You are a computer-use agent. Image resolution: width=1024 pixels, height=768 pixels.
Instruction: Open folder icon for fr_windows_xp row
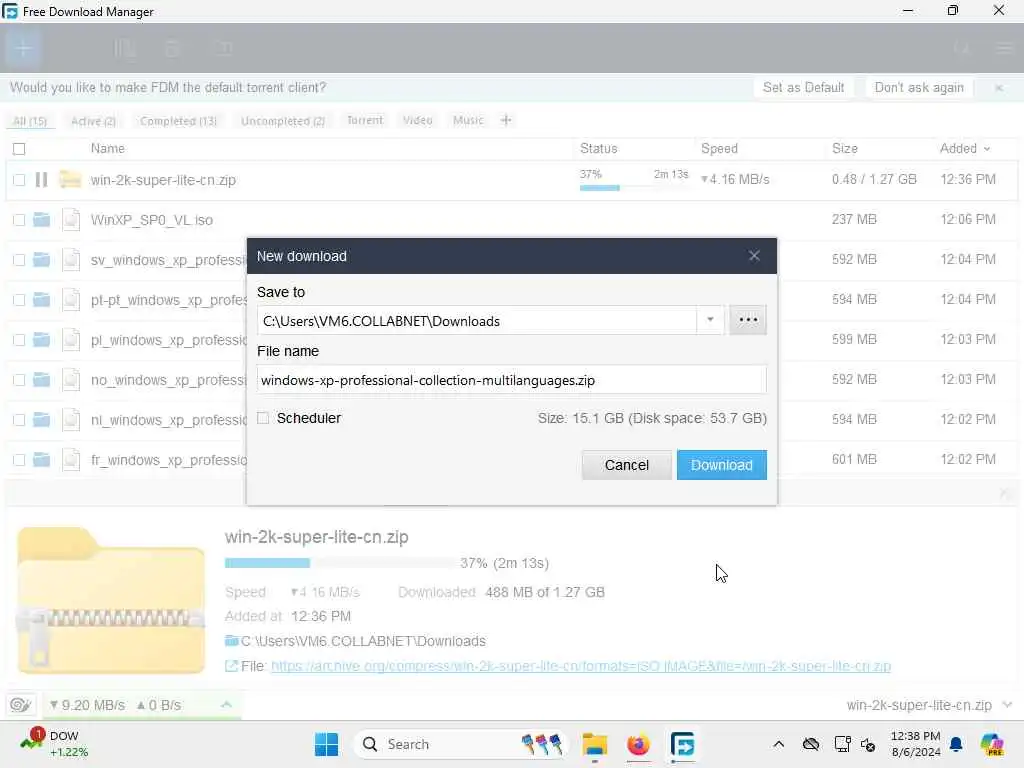[x=41, y=459]
